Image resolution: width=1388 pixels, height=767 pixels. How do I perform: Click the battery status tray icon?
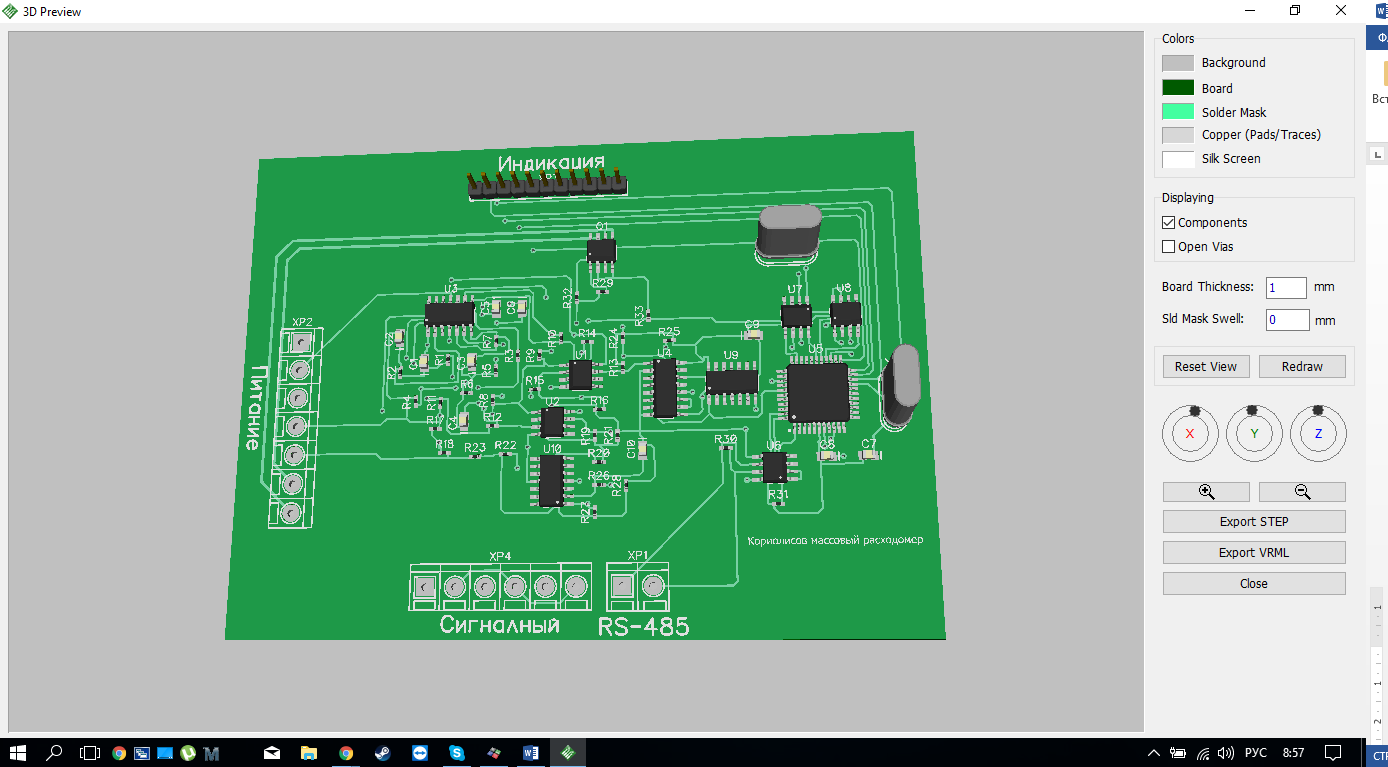pos(1179,753)
